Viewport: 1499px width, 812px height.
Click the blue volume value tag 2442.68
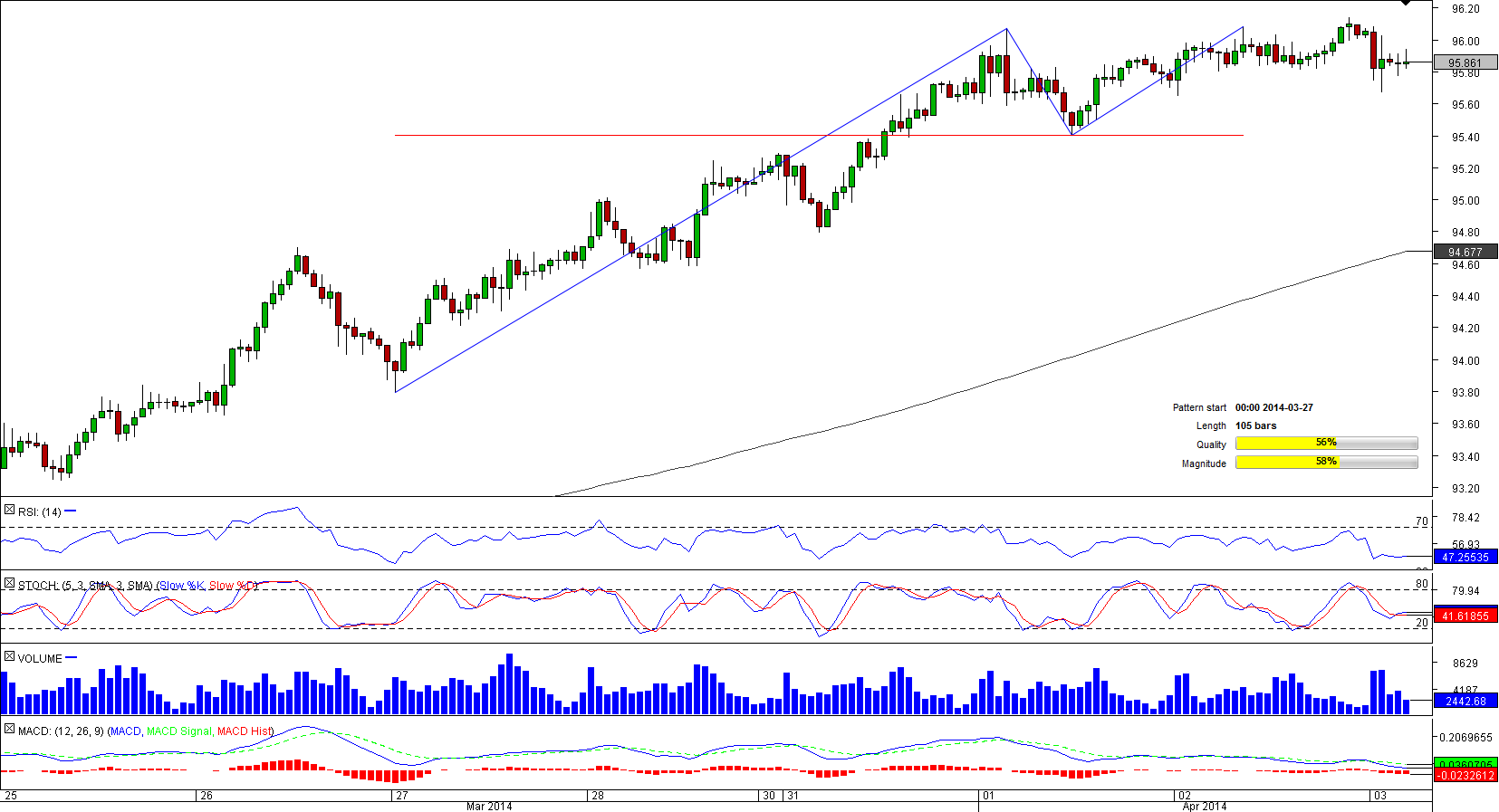coord(1465,701)
